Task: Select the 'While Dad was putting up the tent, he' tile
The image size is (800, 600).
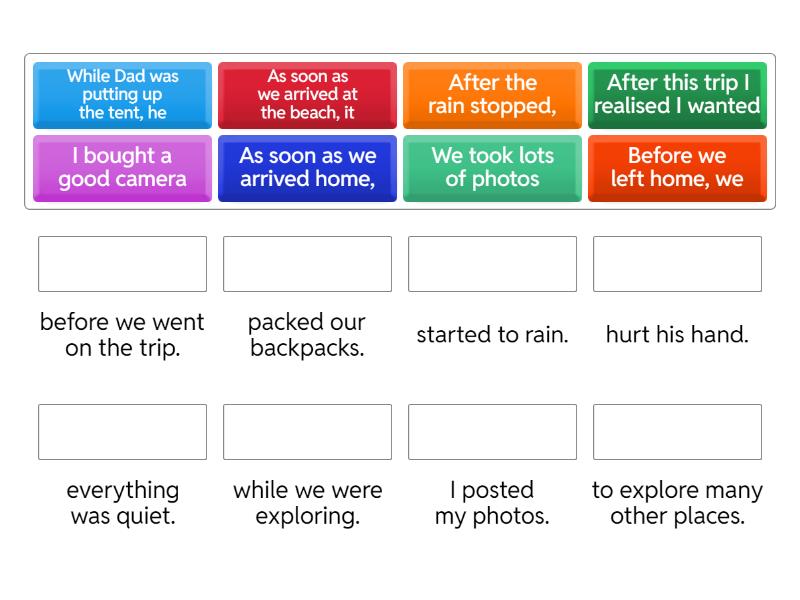Action: (x=122, y=95)
